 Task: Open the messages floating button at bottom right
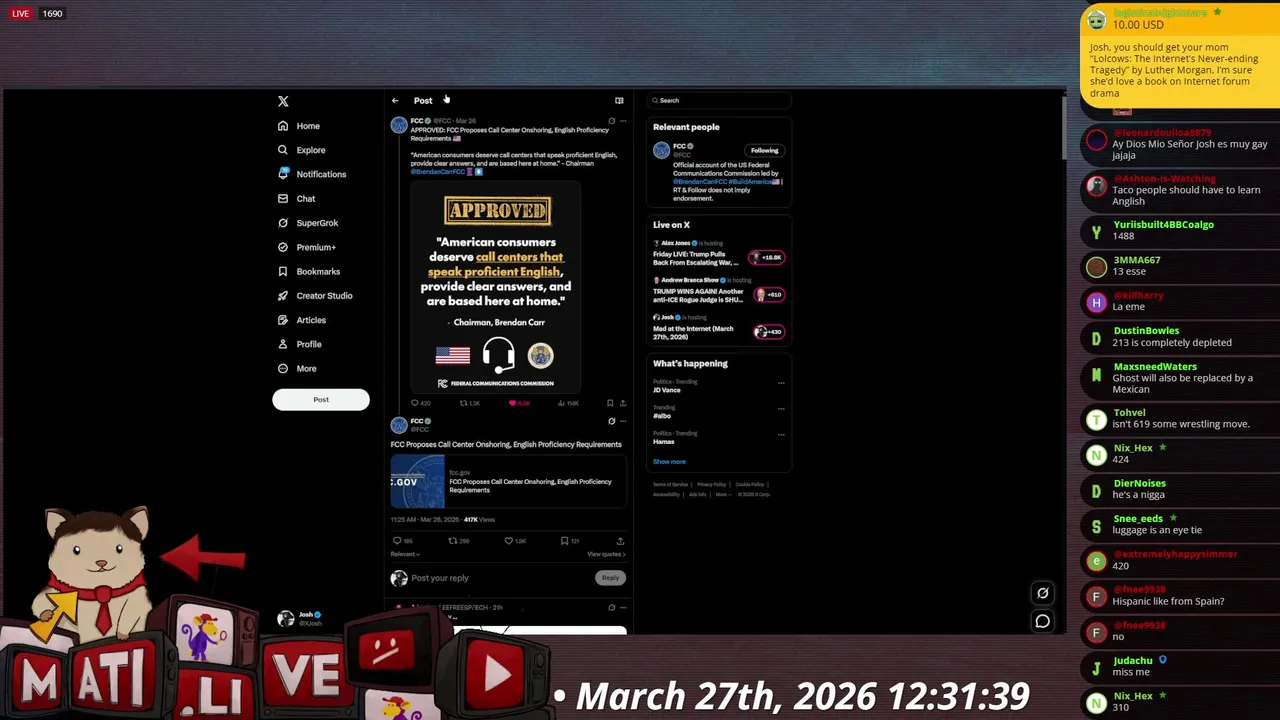[x=1042, y=621]
